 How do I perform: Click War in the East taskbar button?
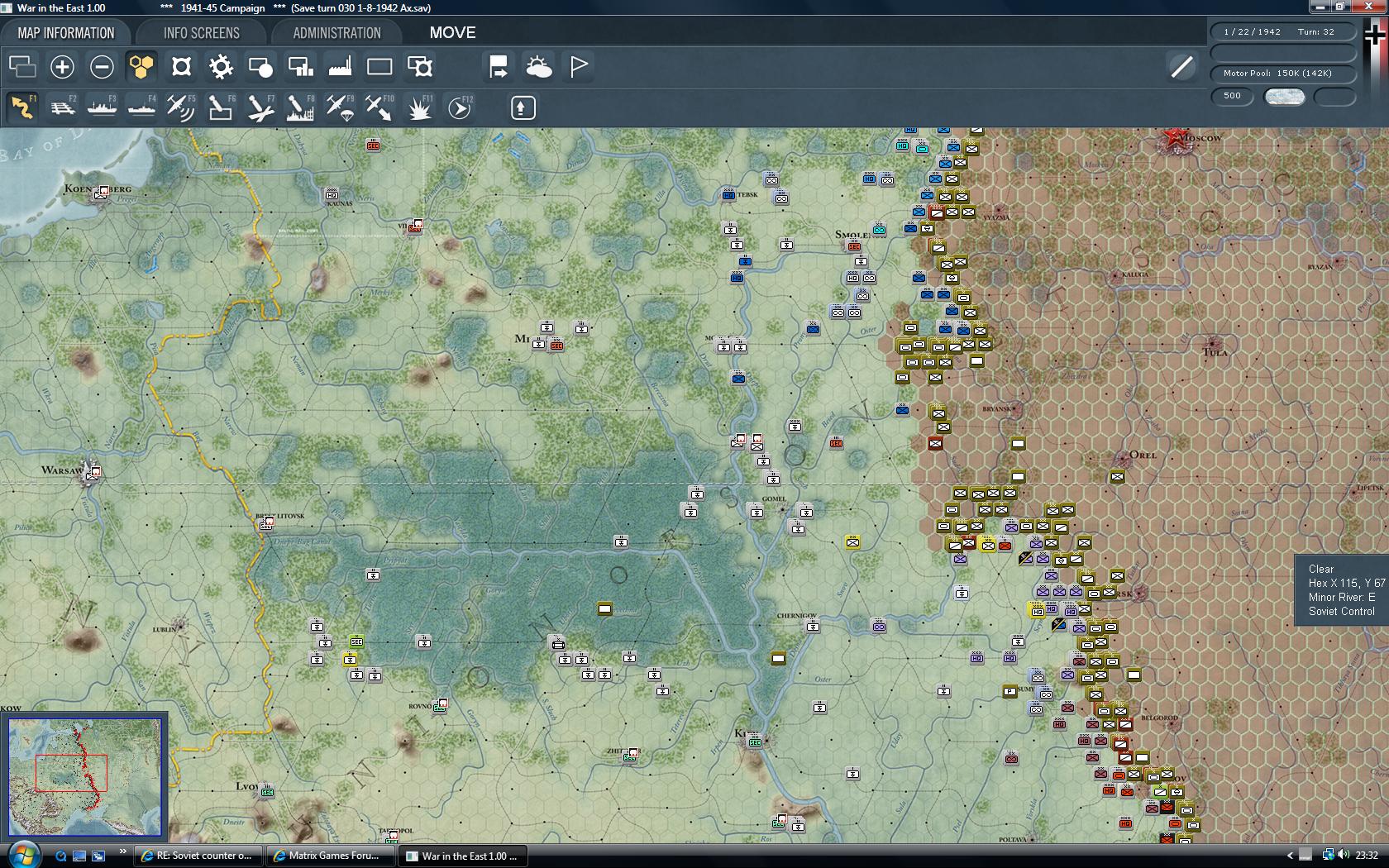pyautogui.click(x=462, y=856)
